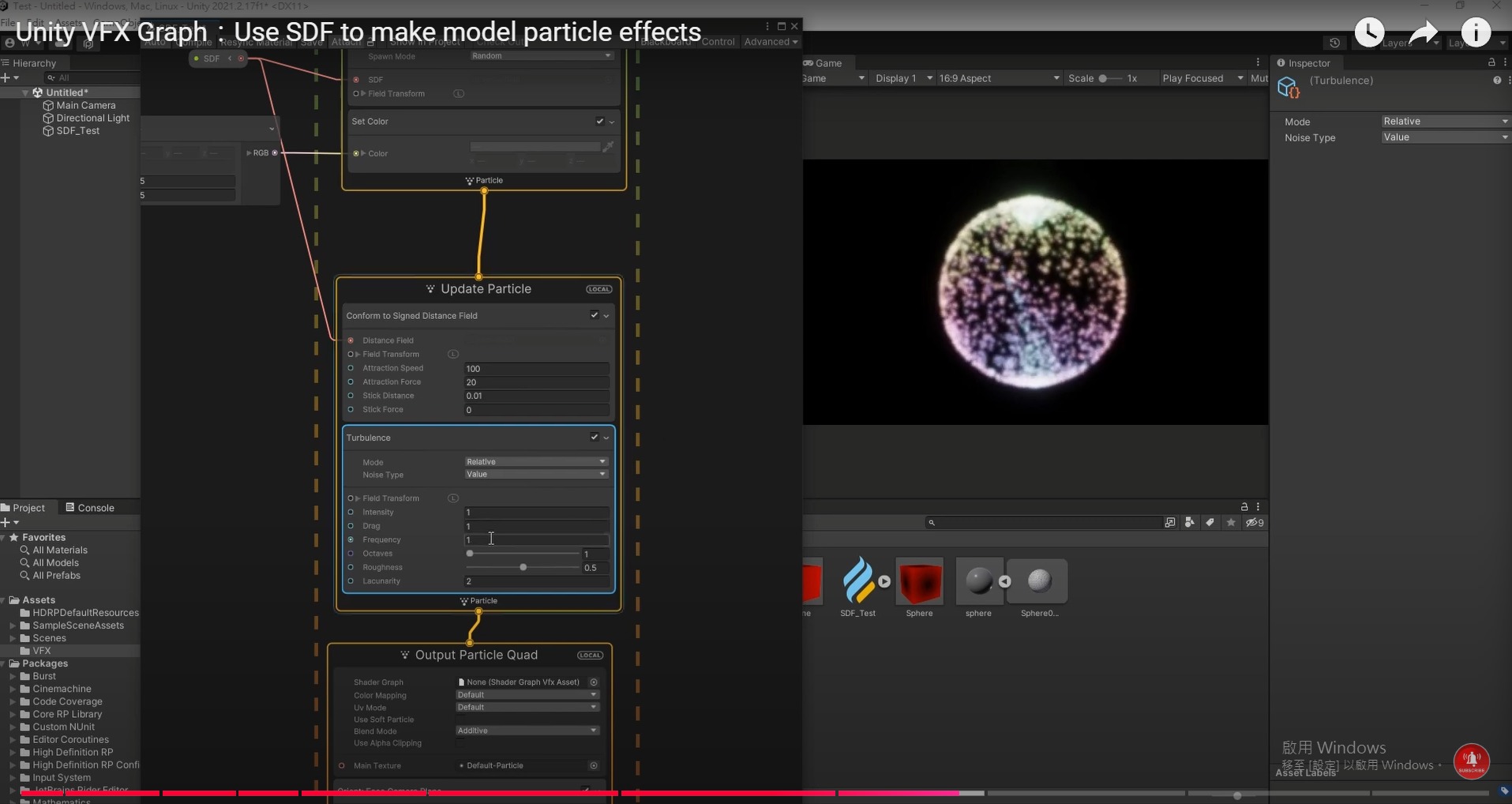Disable the Turbulence block checkbox
Image resolution: width=1512 pixels, height=804 pixels.
pos(595,438)
